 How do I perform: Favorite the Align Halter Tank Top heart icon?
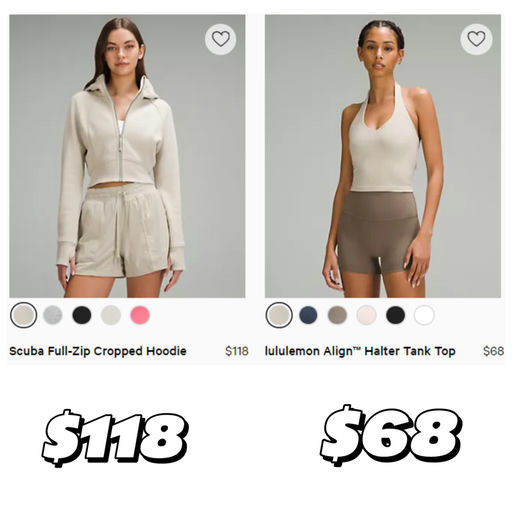[476, 39]
